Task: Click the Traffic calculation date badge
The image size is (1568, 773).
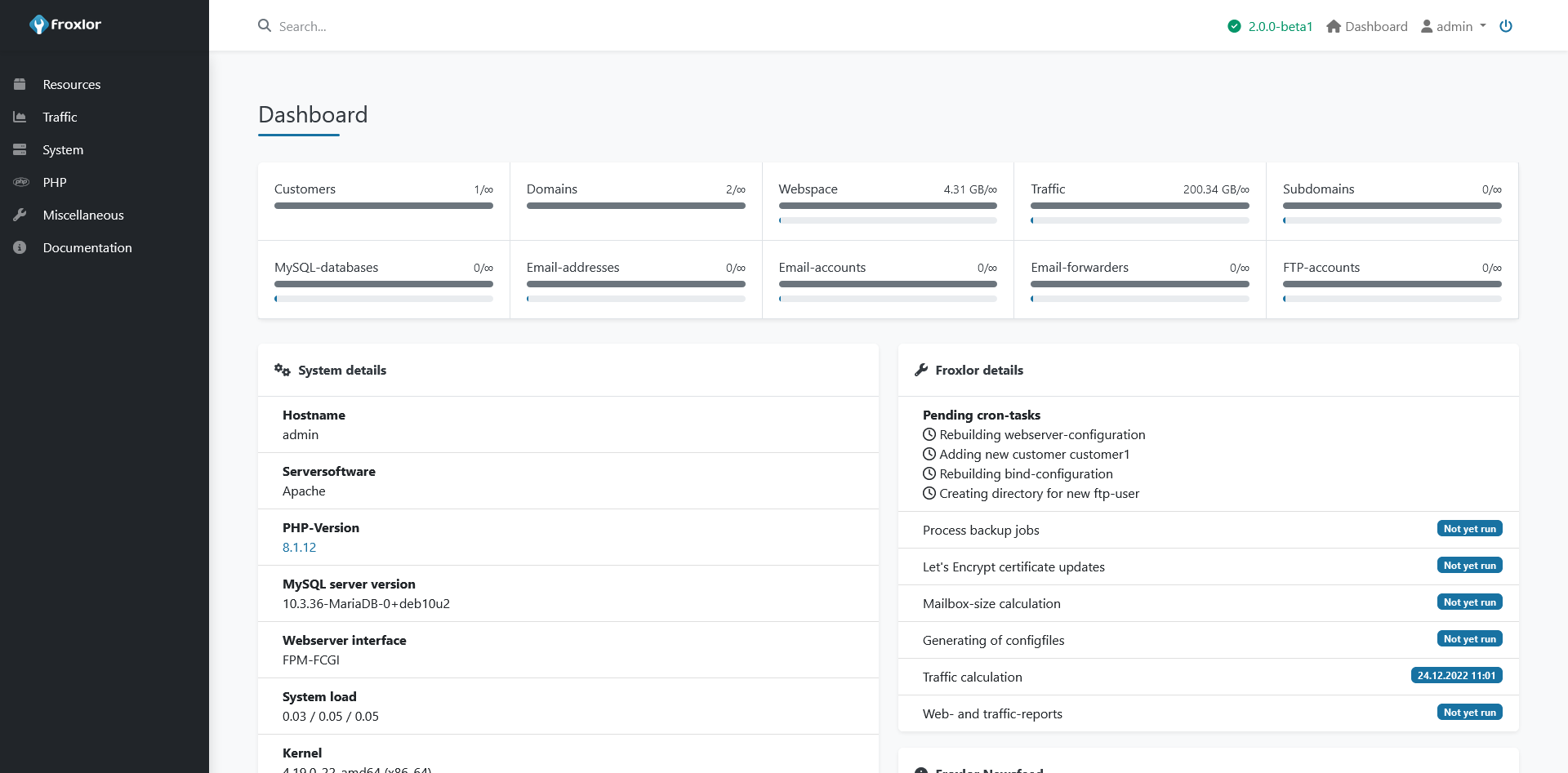Action: (1456, 675)
